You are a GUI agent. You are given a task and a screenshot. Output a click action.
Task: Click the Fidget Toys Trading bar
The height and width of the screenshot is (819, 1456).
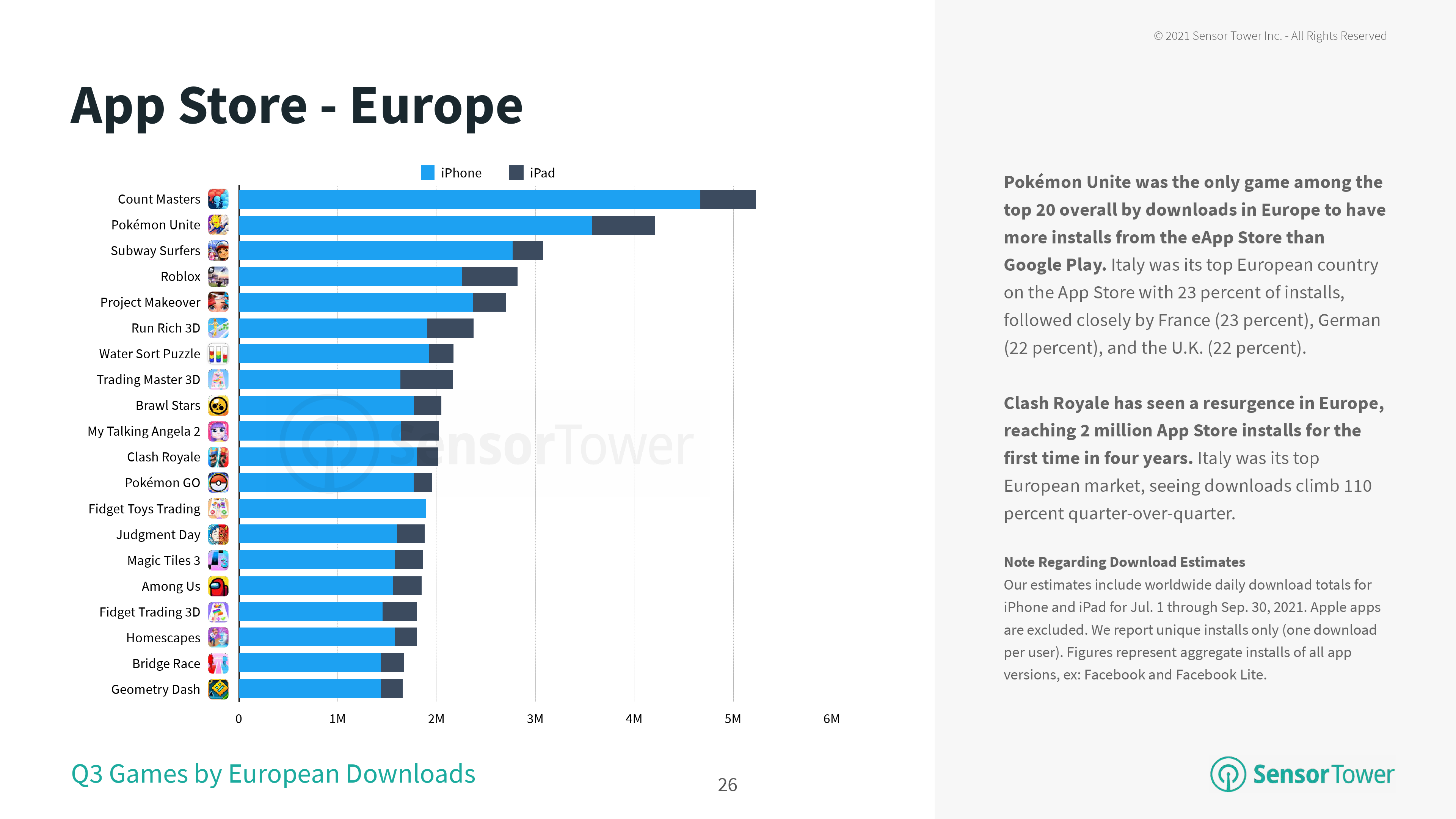click(333, 509)
